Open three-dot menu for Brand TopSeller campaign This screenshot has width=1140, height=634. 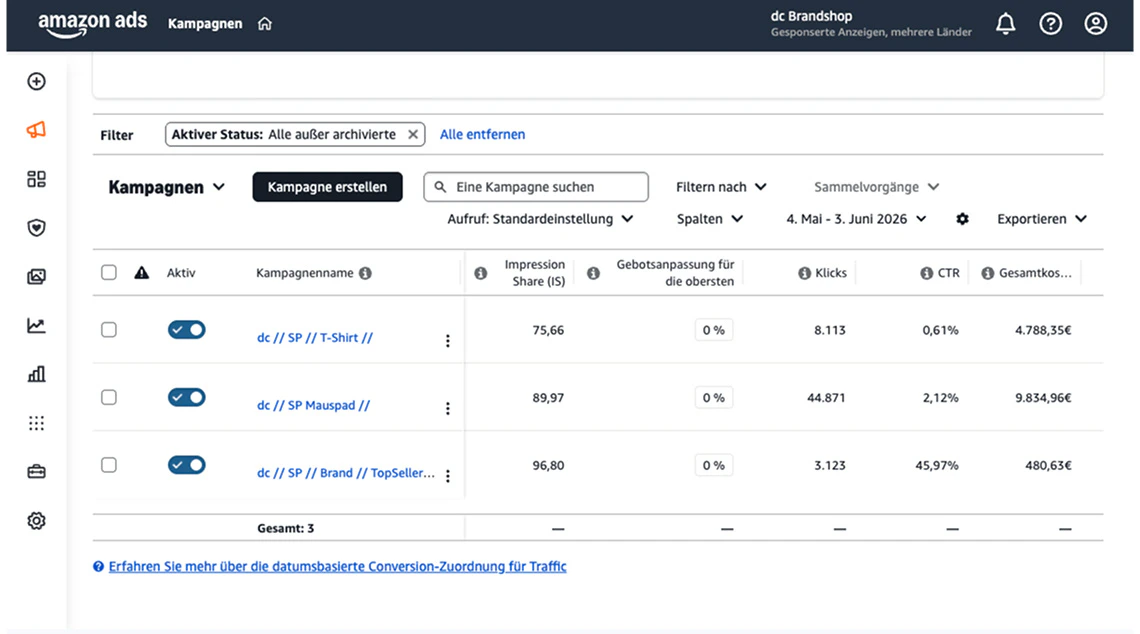tap(448, 476)
